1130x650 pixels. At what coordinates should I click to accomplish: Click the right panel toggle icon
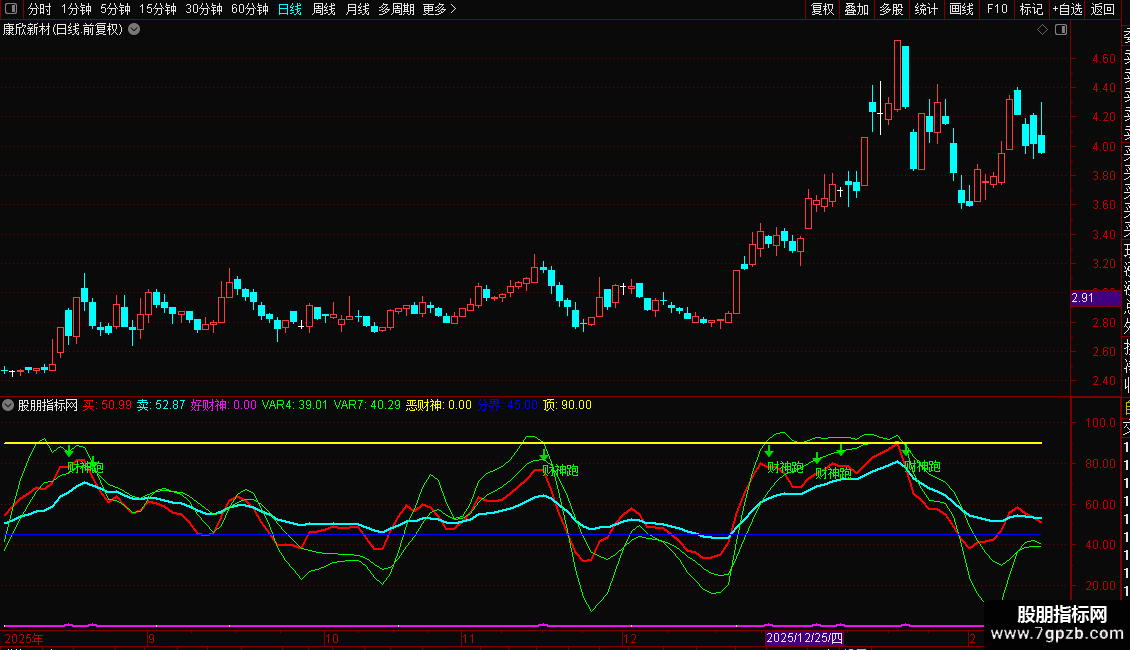(x=1061, y=30)
